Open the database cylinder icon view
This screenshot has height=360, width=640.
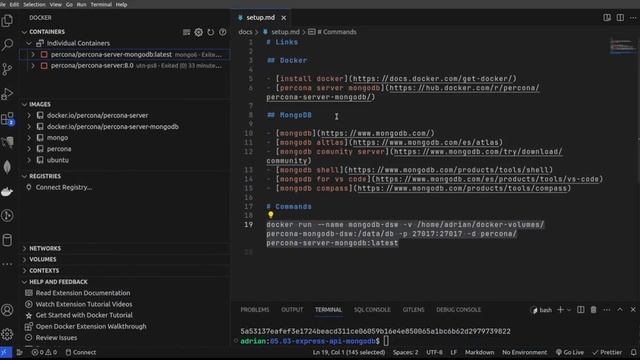pyautogui.click(x=7, y=240)
